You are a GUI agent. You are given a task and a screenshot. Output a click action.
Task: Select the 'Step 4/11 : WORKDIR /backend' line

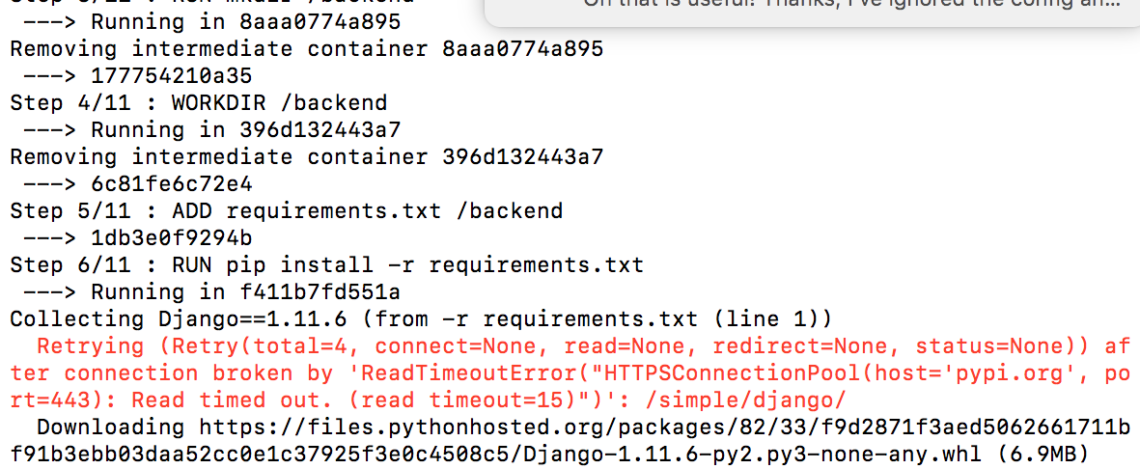point(198,103)
